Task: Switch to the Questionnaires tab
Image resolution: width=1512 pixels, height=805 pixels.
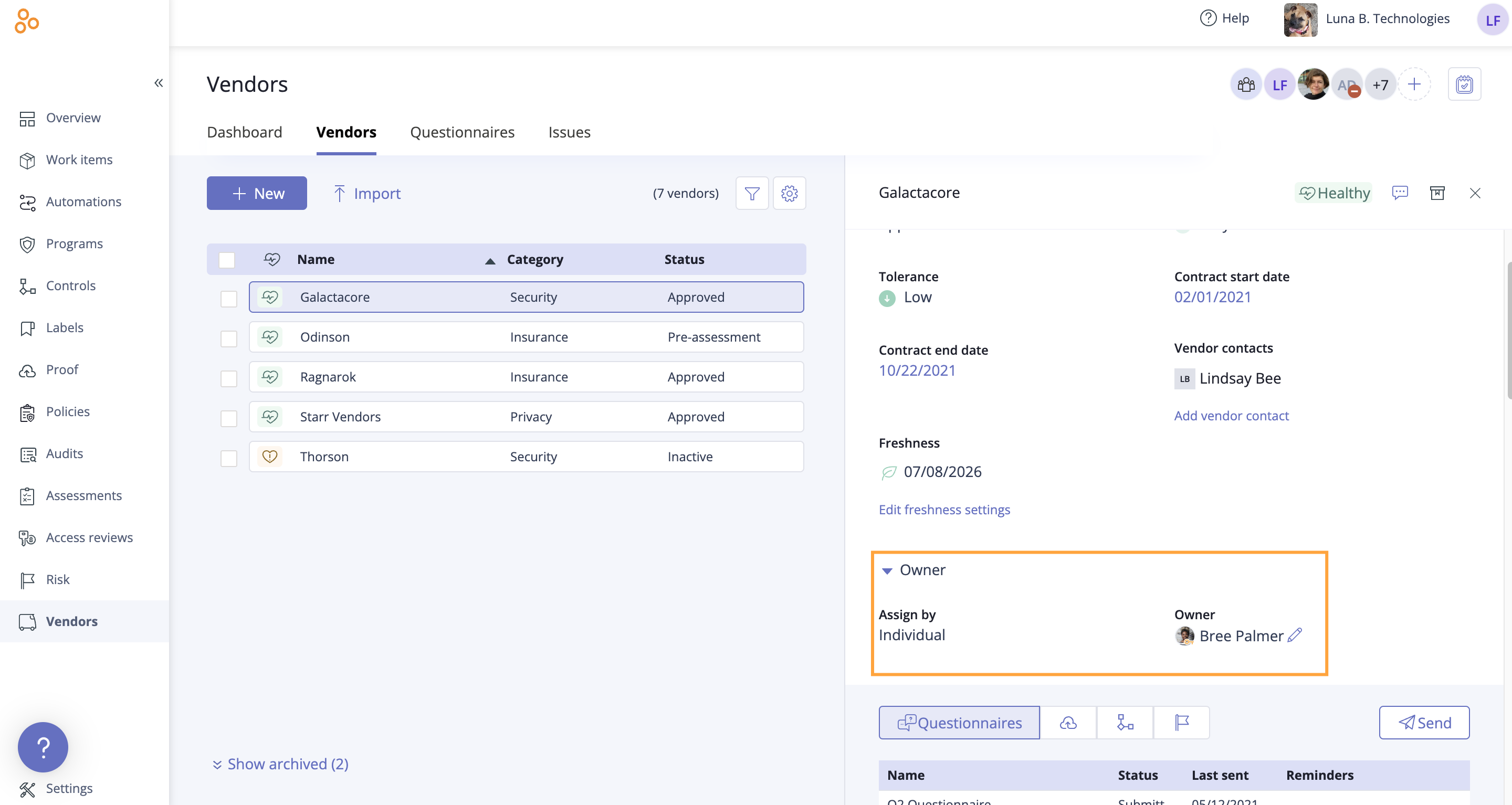Action: (x=462, y=132)
